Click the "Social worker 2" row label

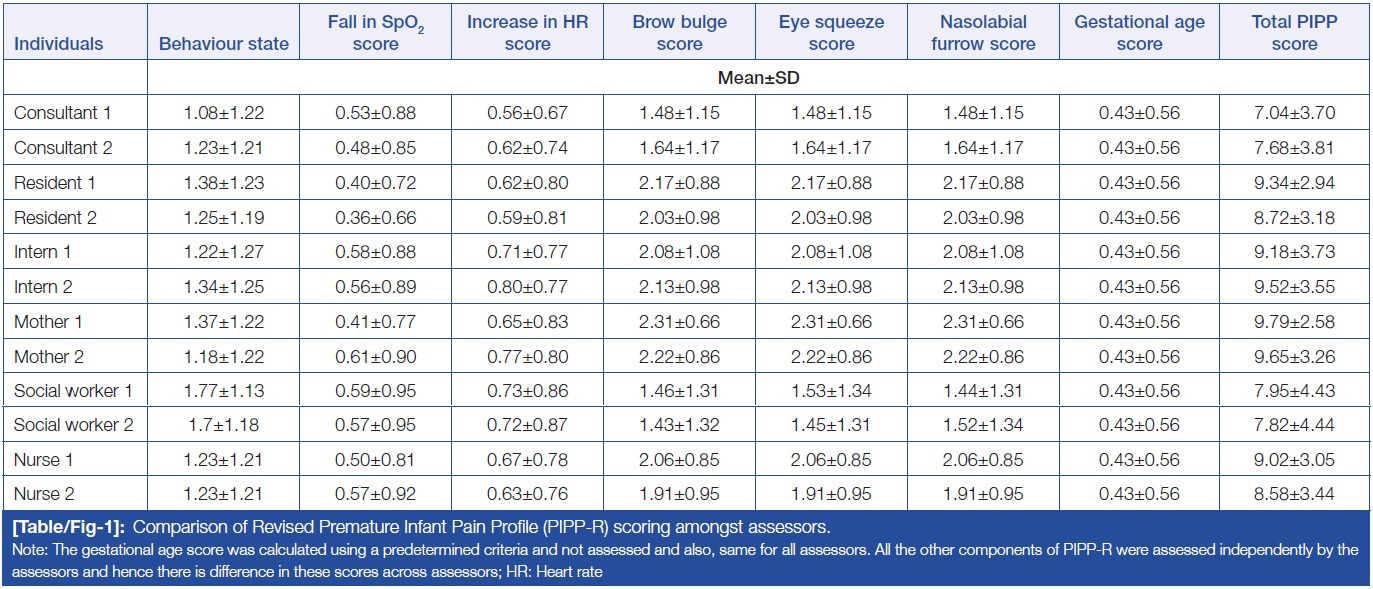pos(73,425)
